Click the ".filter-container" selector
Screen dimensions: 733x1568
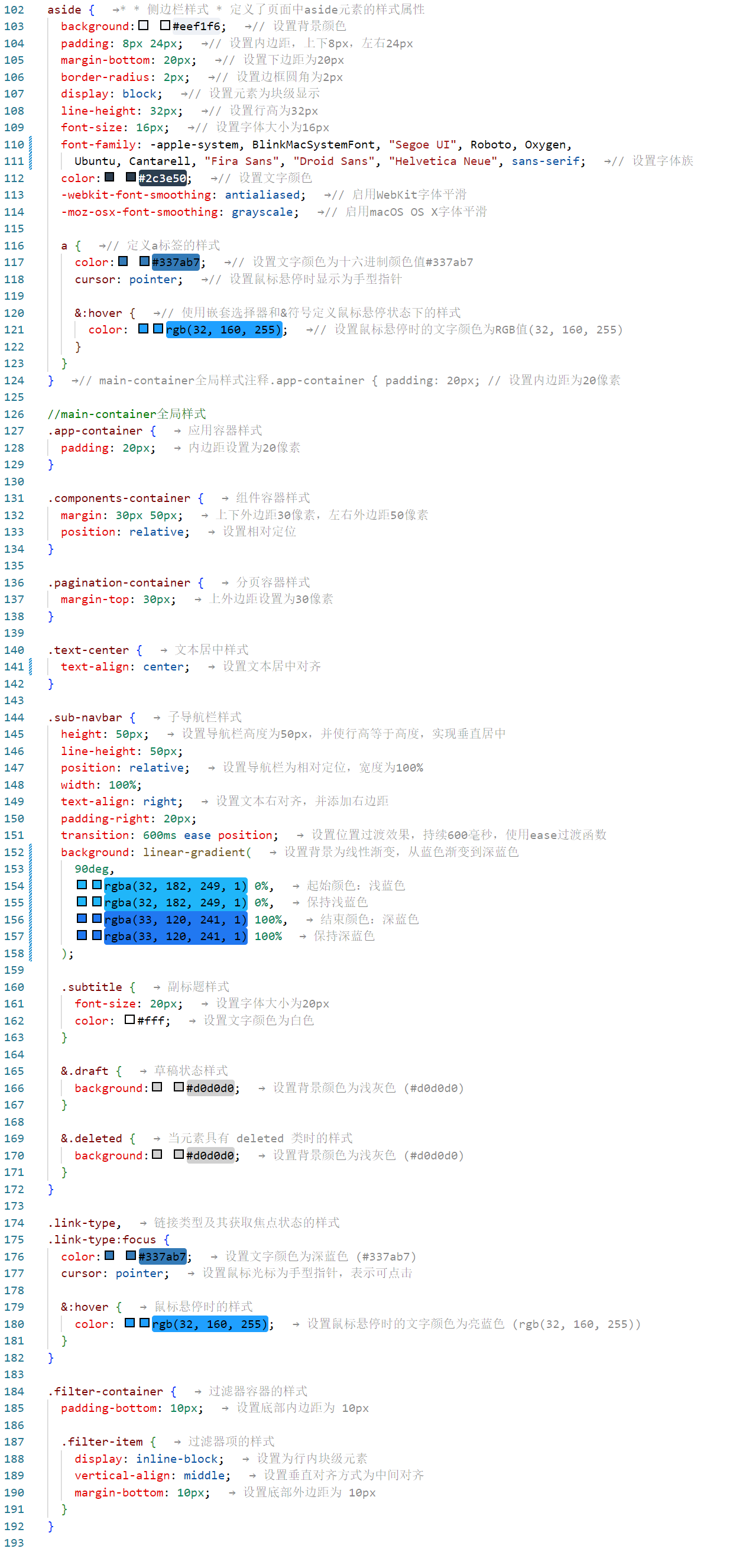click(105, 1391)
